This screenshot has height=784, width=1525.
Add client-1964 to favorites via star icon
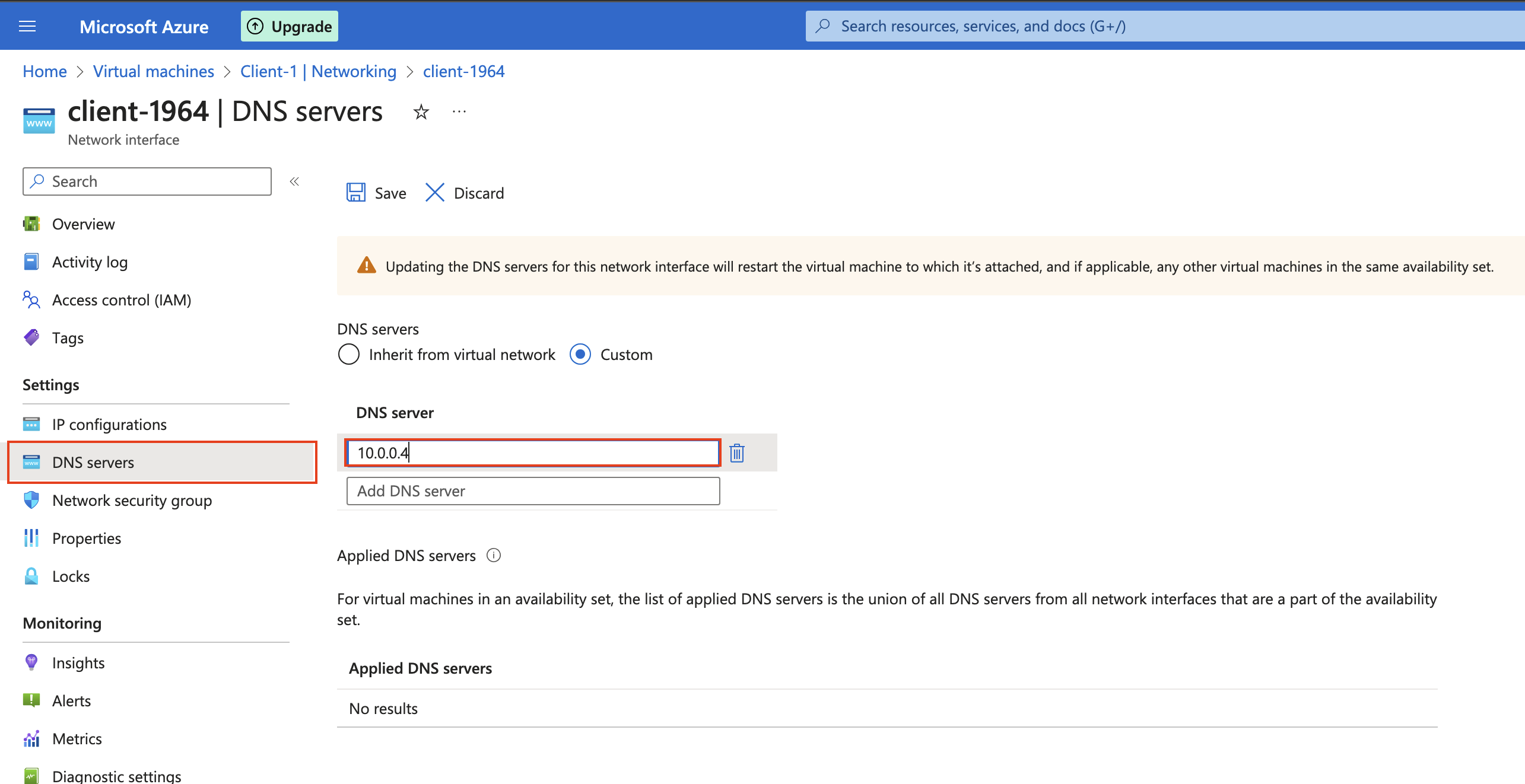421,111
